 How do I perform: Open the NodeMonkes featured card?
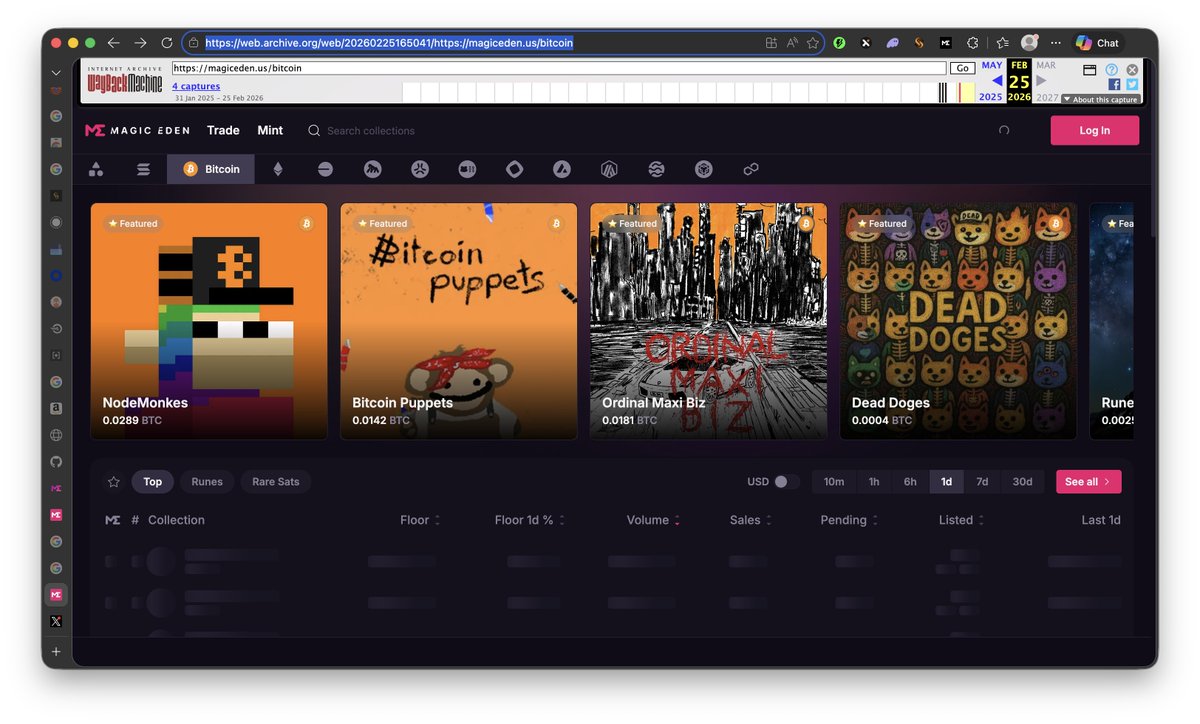click(x=209, y=321)
